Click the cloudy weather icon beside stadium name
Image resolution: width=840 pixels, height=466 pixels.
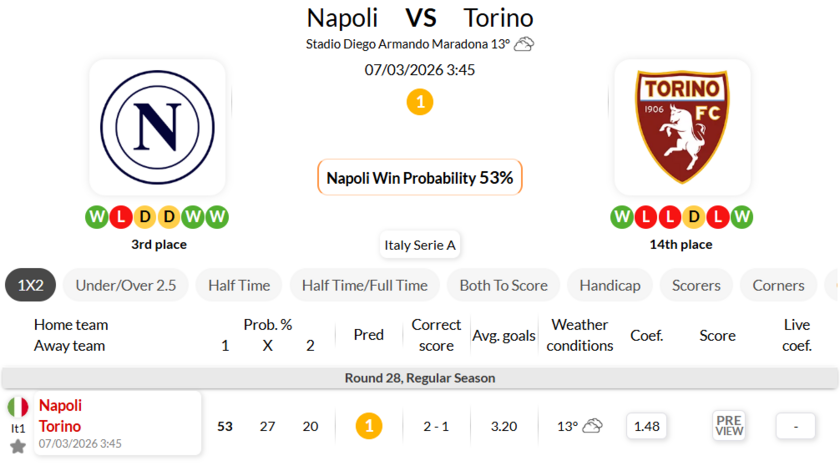coord(524,44)
